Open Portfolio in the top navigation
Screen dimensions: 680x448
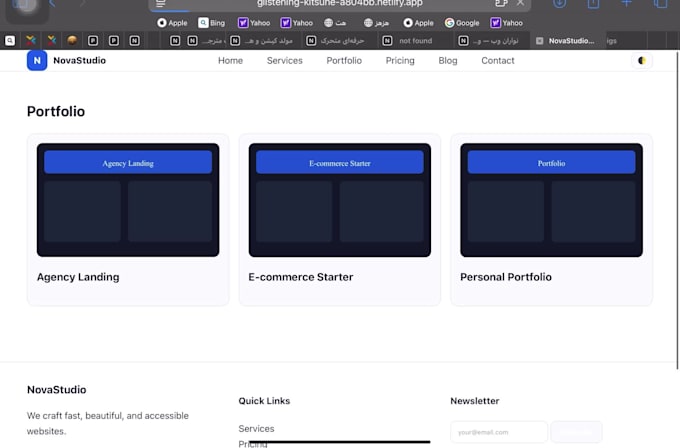click(x=344, y=61)
